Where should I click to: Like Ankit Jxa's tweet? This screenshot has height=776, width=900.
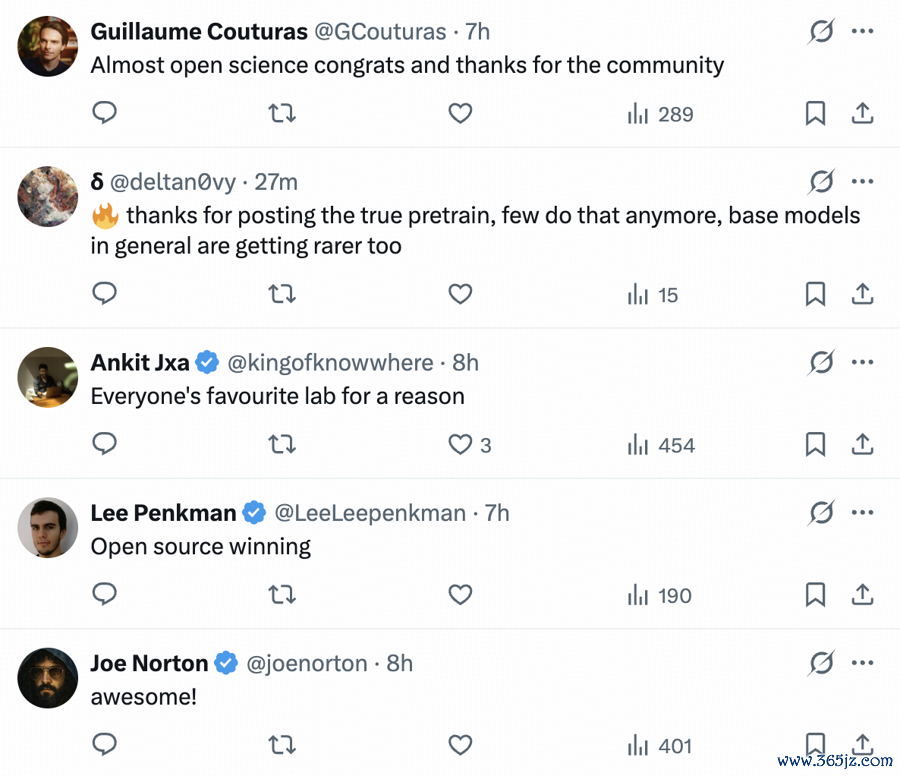click(x=460, y=445)
